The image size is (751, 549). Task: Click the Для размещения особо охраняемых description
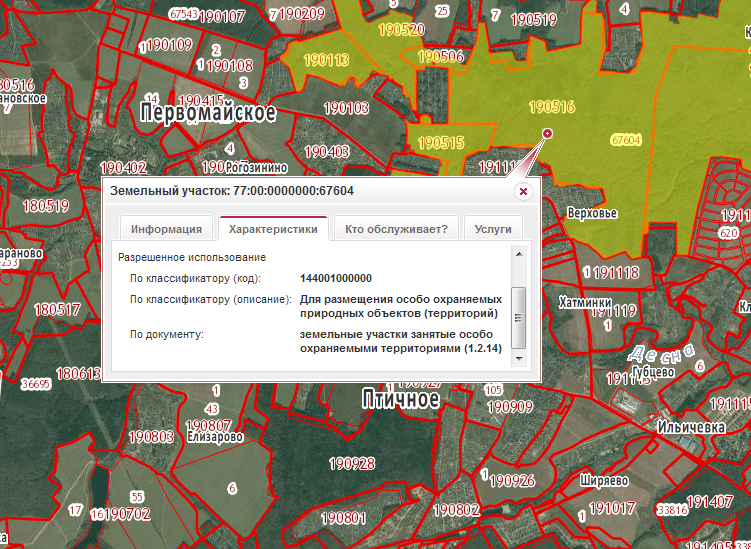pyautogui.click(x=401, y=307)
